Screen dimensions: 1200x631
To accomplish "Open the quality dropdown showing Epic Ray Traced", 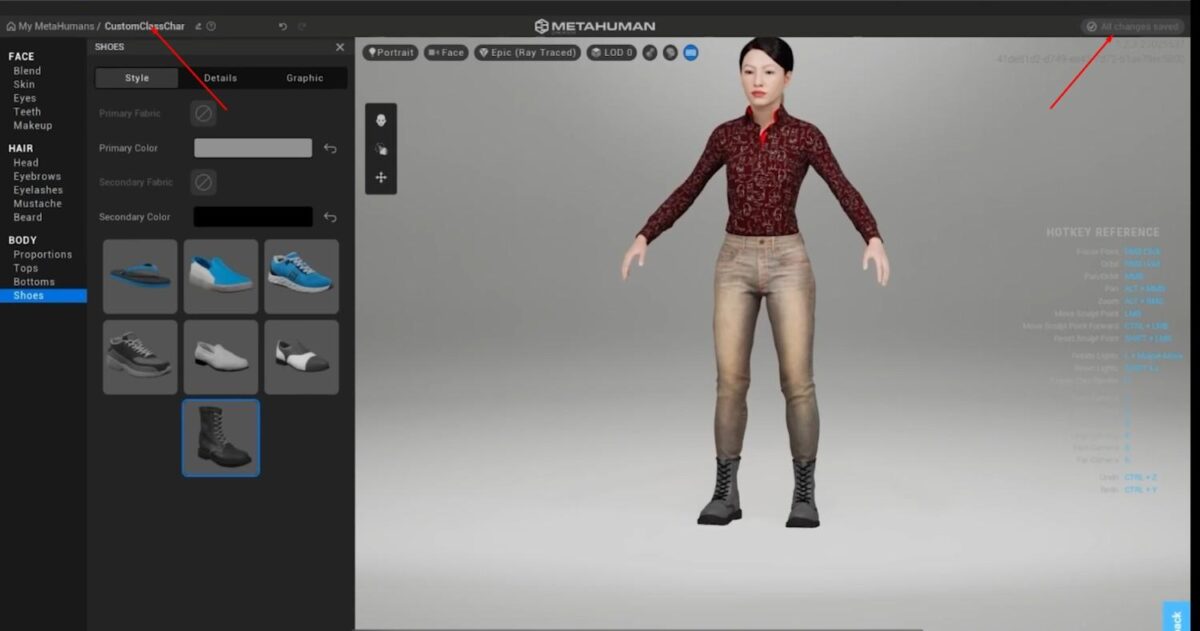I will point(527,52).
